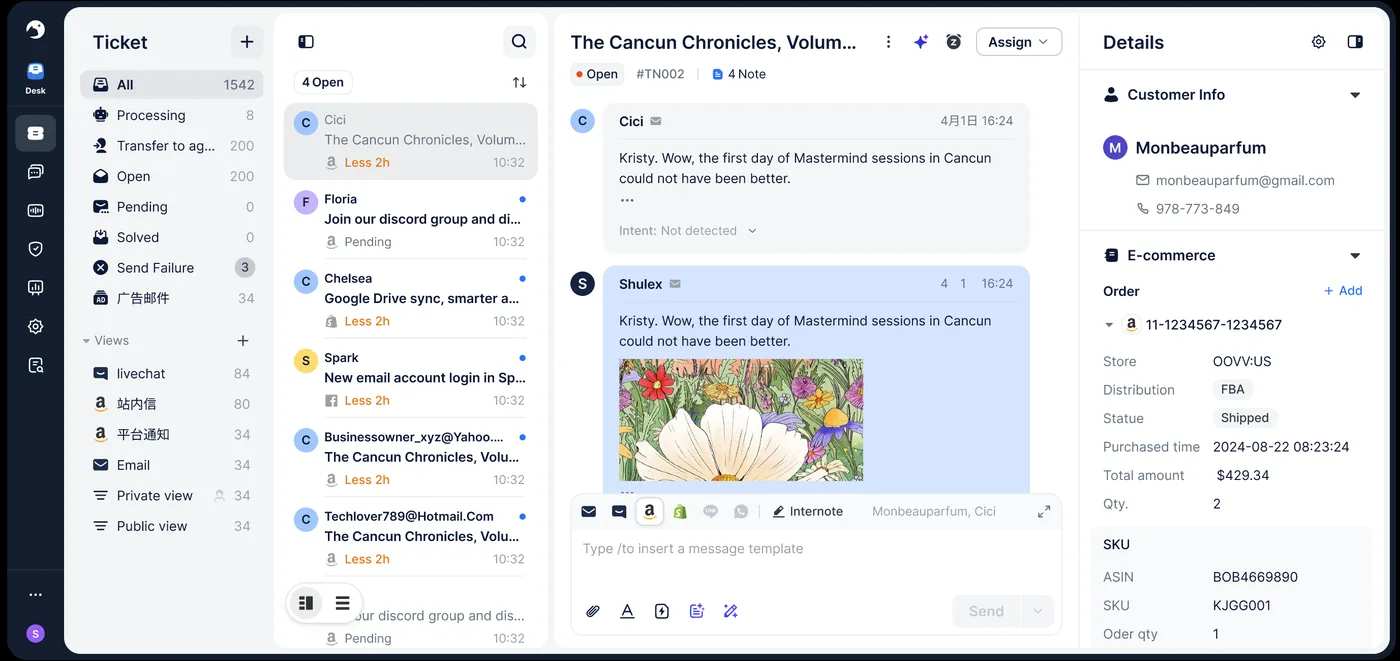Open the flower image thumbnail in Shulex message
The image size is (1400, 661).
741,420
